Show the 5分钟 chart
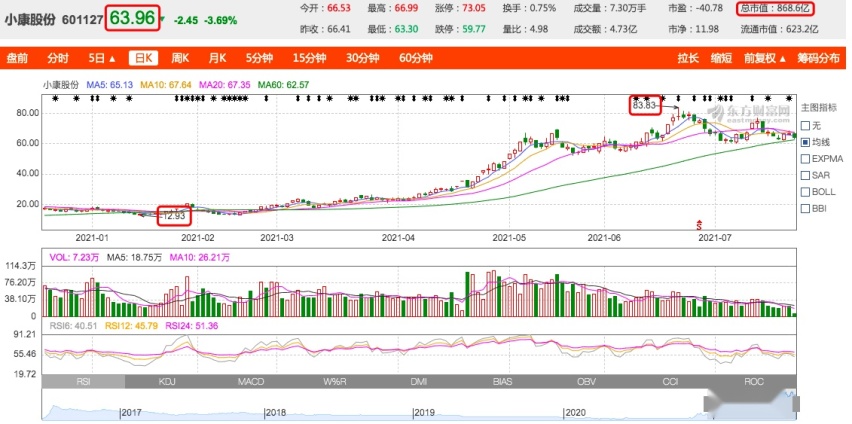This screenshot has width=852, height=424. pyautogui.click(x=259, y=58)
